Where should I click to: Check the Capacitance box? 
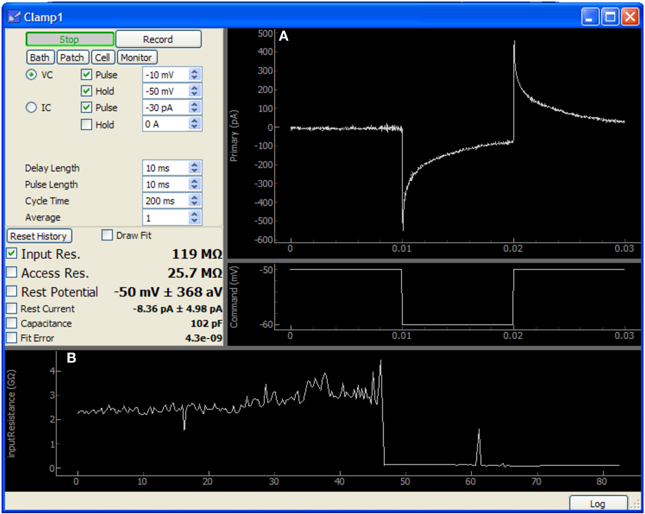[x=12, y=323]
